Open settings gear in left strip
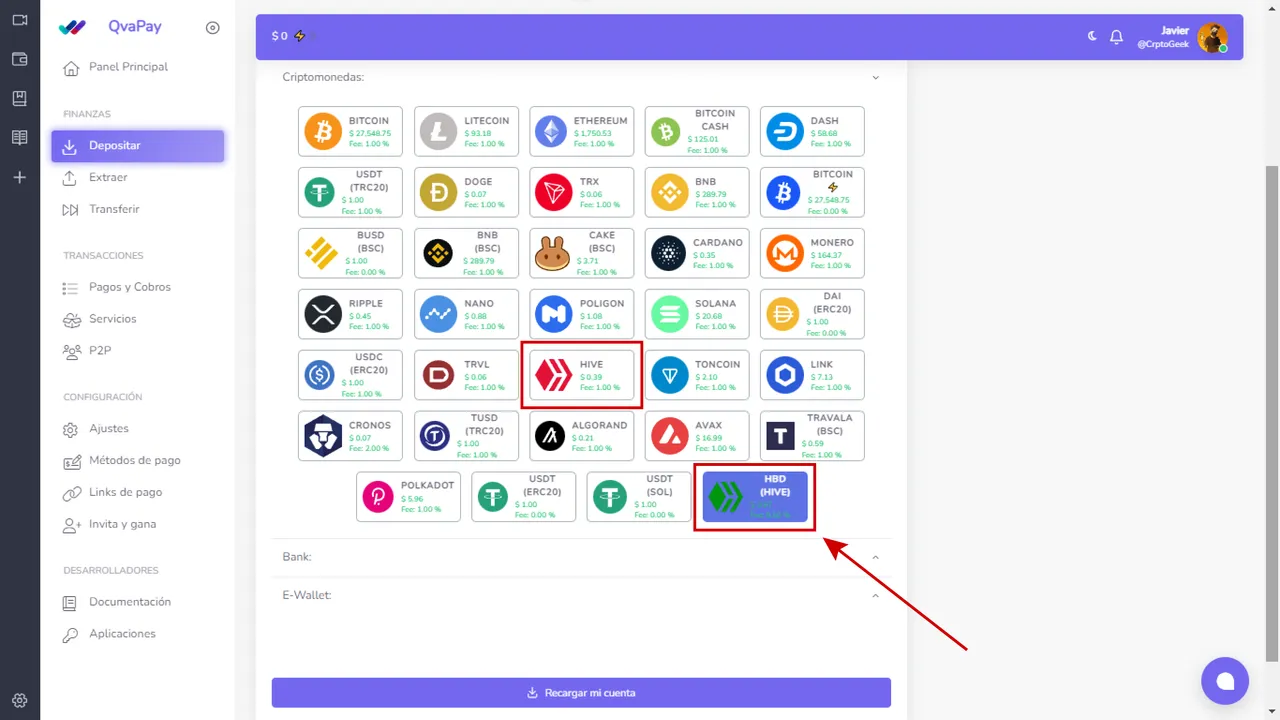Image resolution: width=1280 pixels, height=720 pixels. pyautogui.click(x=19, y=700)
